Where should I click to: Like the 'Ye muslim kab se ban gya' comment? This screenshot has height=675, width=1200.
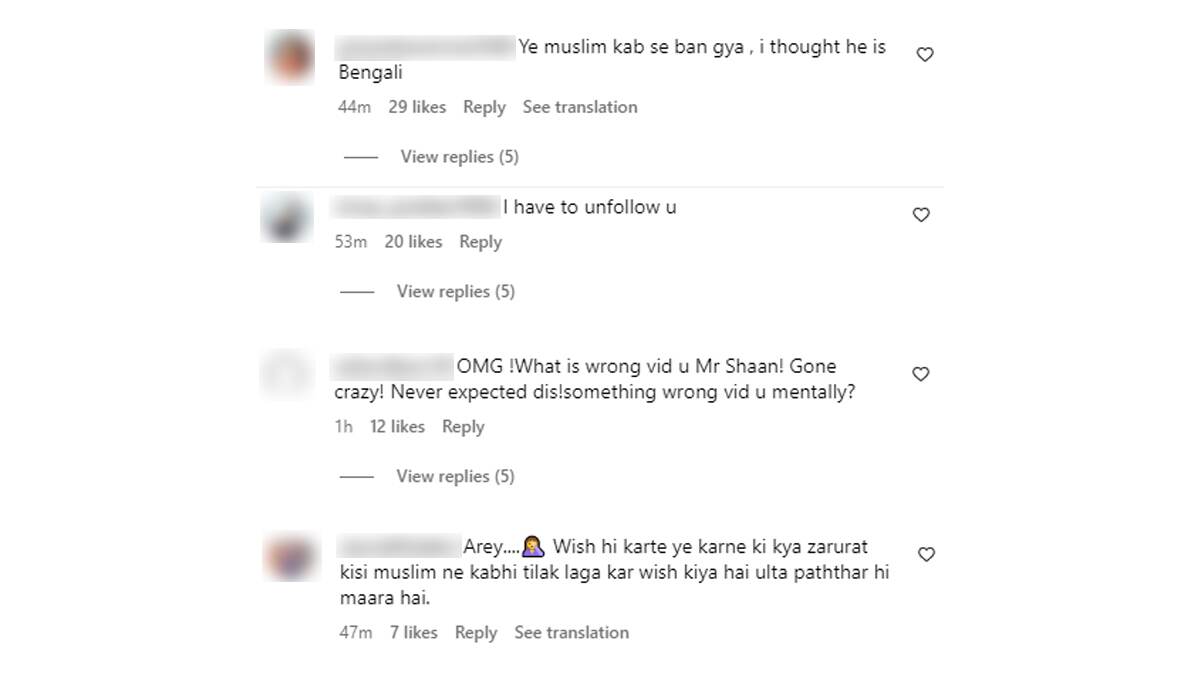[x=925, y=54]
